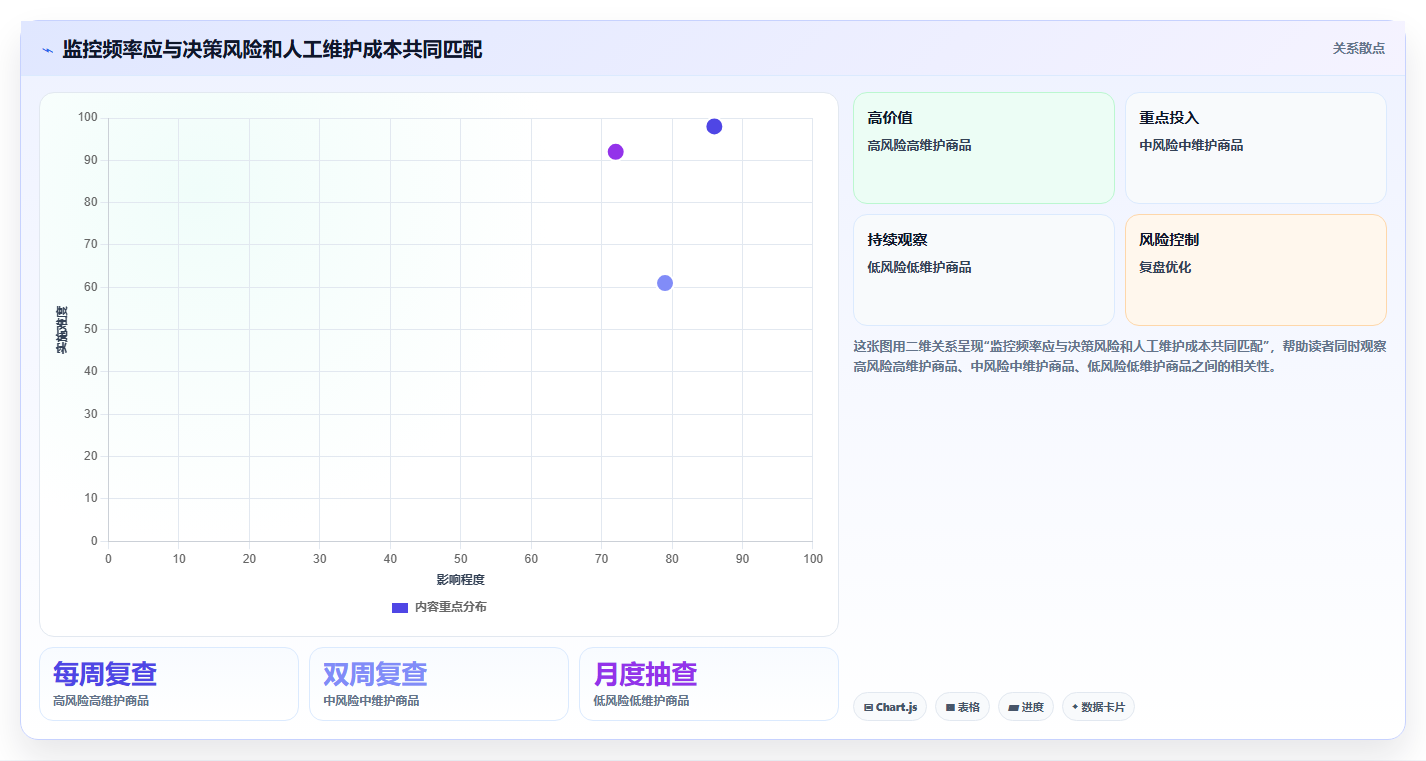Click 中风险中维护商品 in 重点投入 card
1426x761 pixels.
[x=1191, y=145]
